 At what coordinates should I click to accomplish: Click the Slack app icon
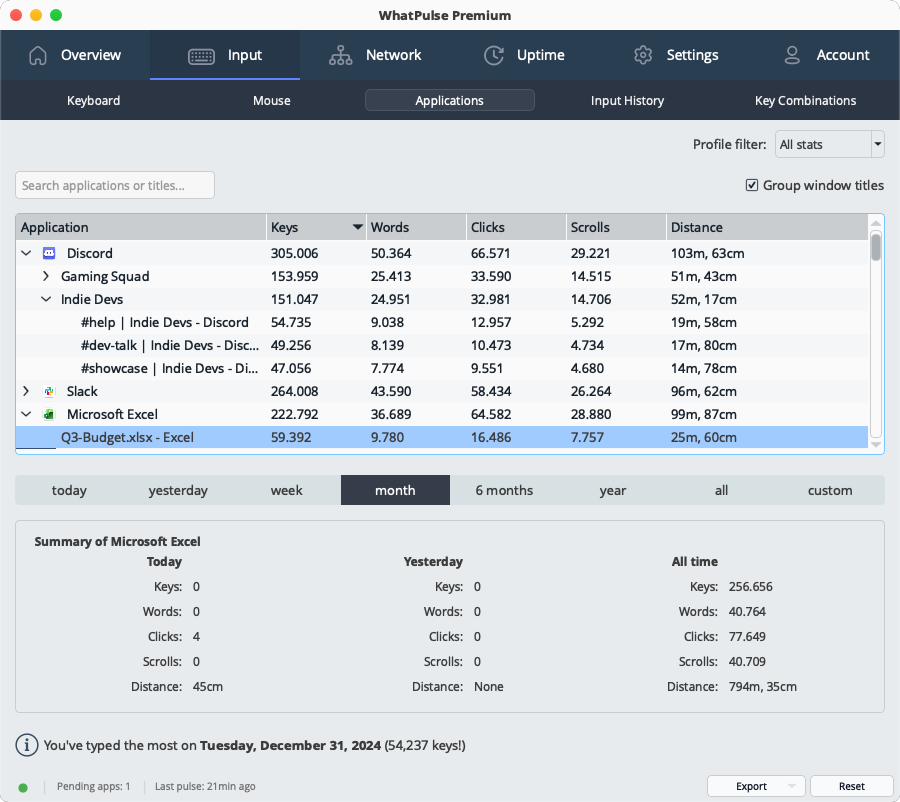click(49, 392)
